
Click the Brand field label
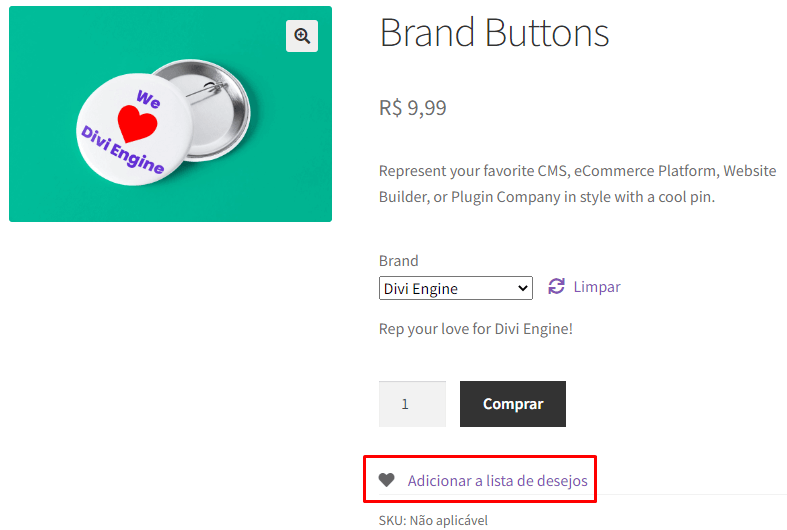pos(398,261)
